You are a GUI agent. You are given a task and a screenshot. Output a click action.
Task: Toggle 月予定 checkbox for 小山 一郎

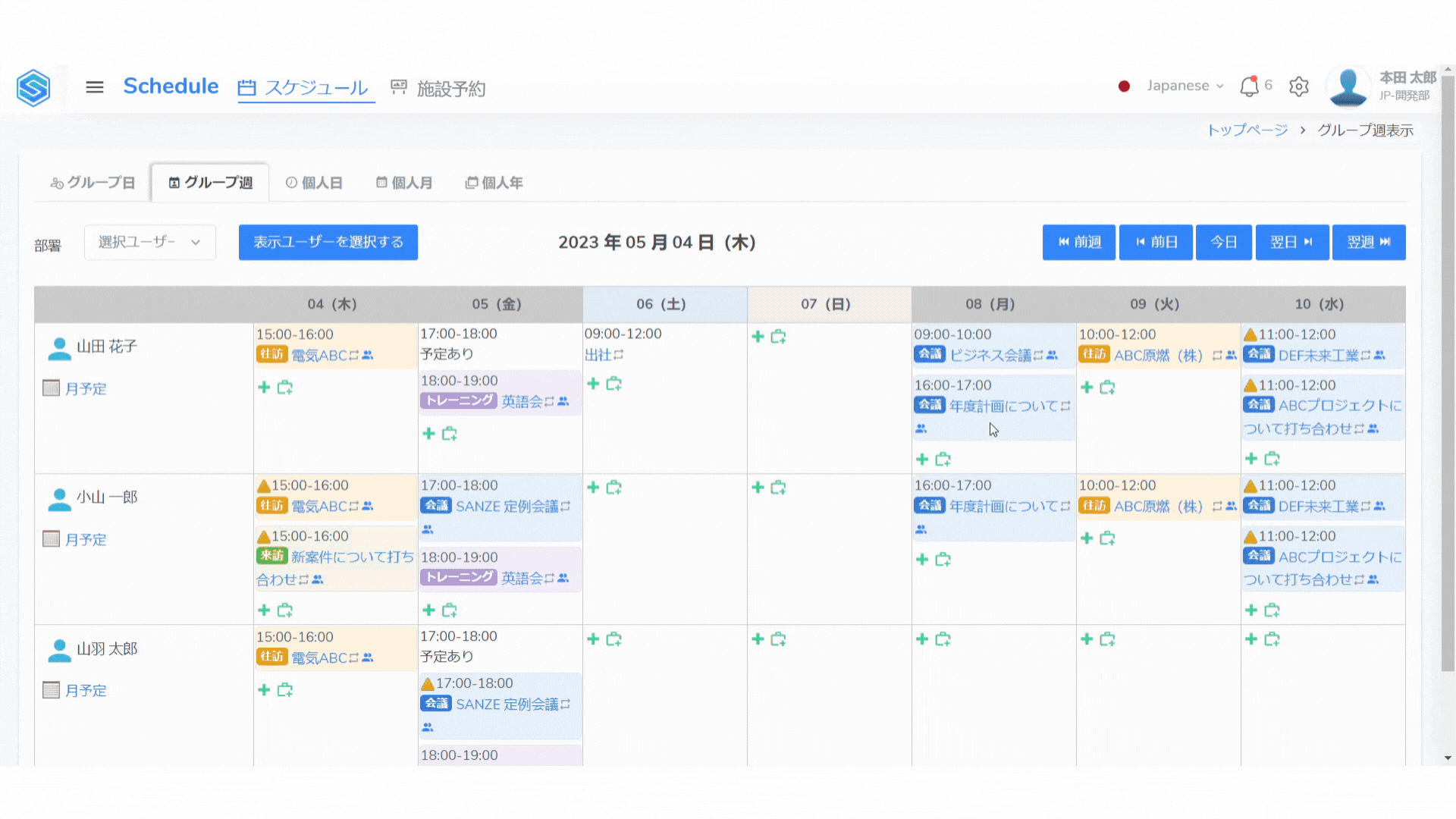tap(51, 539)
